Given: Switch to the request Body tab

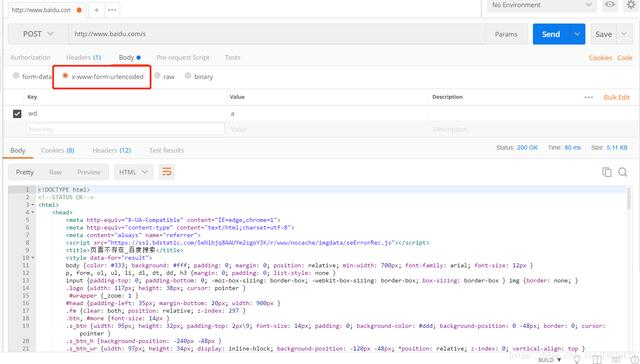Looking at the screenshot, I should (x=129, y=58).
